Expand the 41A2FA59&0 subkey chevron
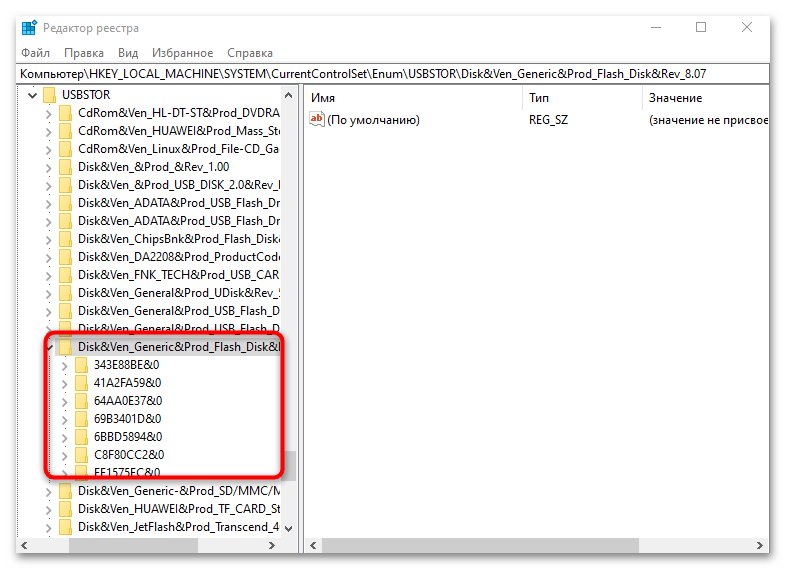The height and width of the screenshot is (569, 786). tap(65, 384)
